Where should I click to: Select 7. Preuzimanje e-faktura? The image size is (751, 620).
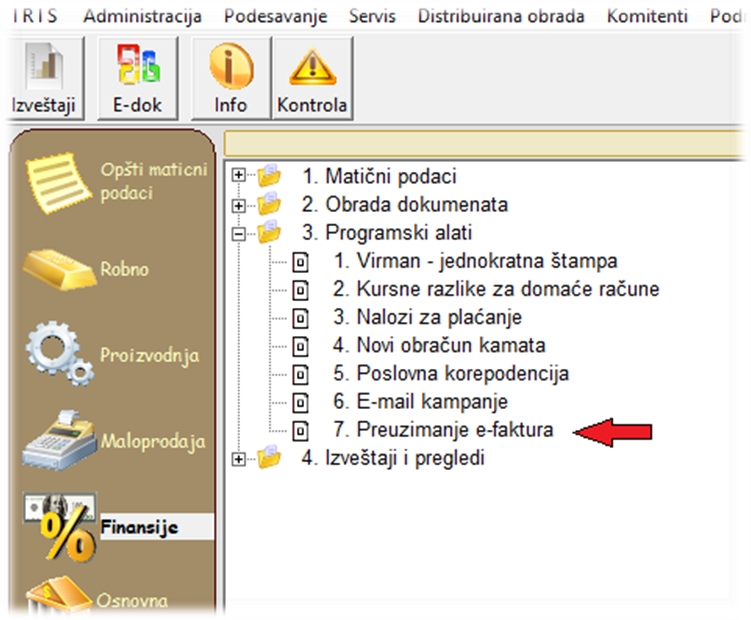pyautogui.click(x=443, y=429)
